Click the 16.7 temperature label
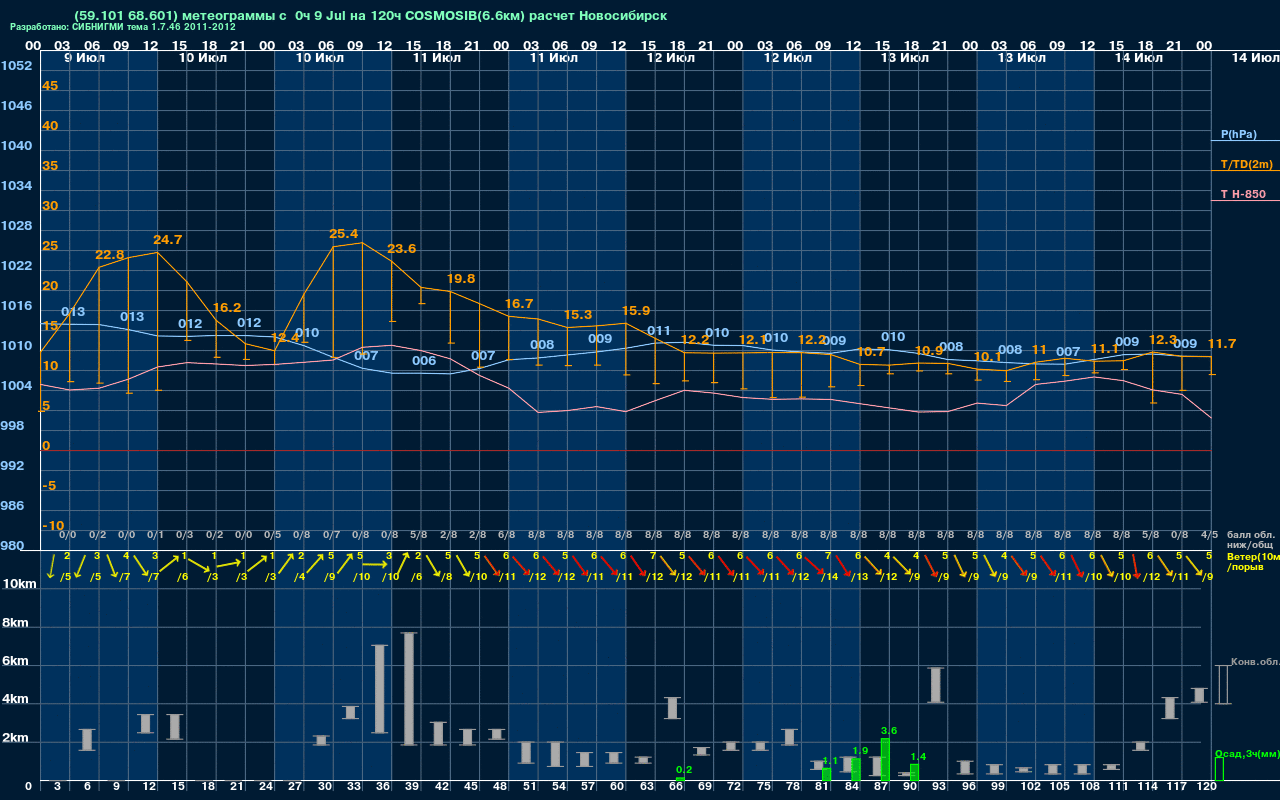 tap(519, 304)
